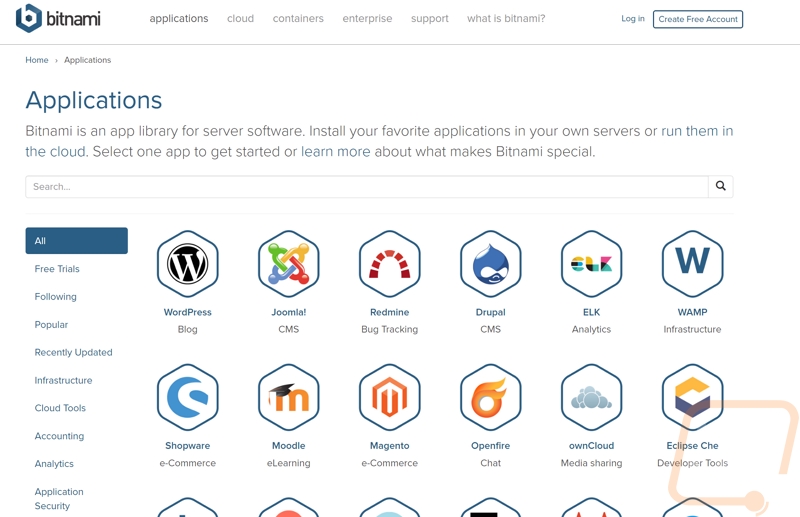Screen dimensions: 800x517
Task: Filter by Free Trials category
Action: tap(57, 268)
